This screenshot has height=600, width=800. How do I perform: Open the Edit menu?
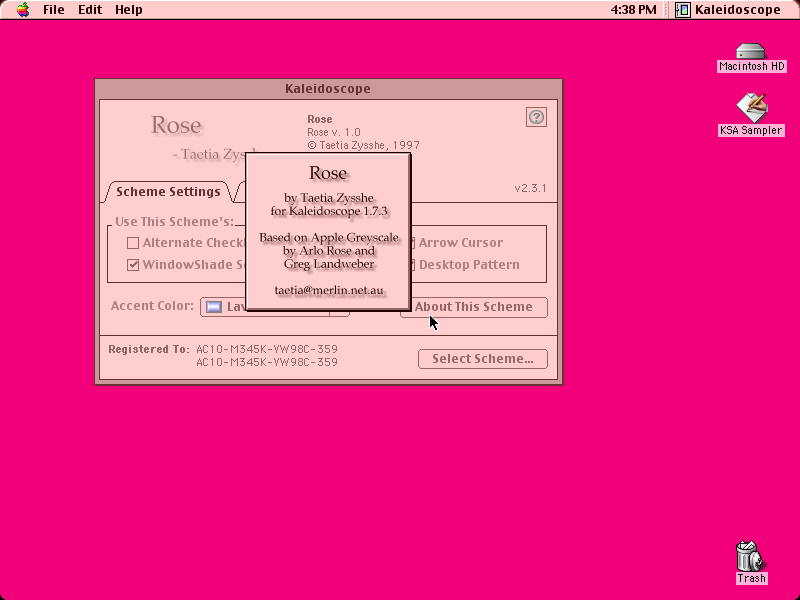90,10
